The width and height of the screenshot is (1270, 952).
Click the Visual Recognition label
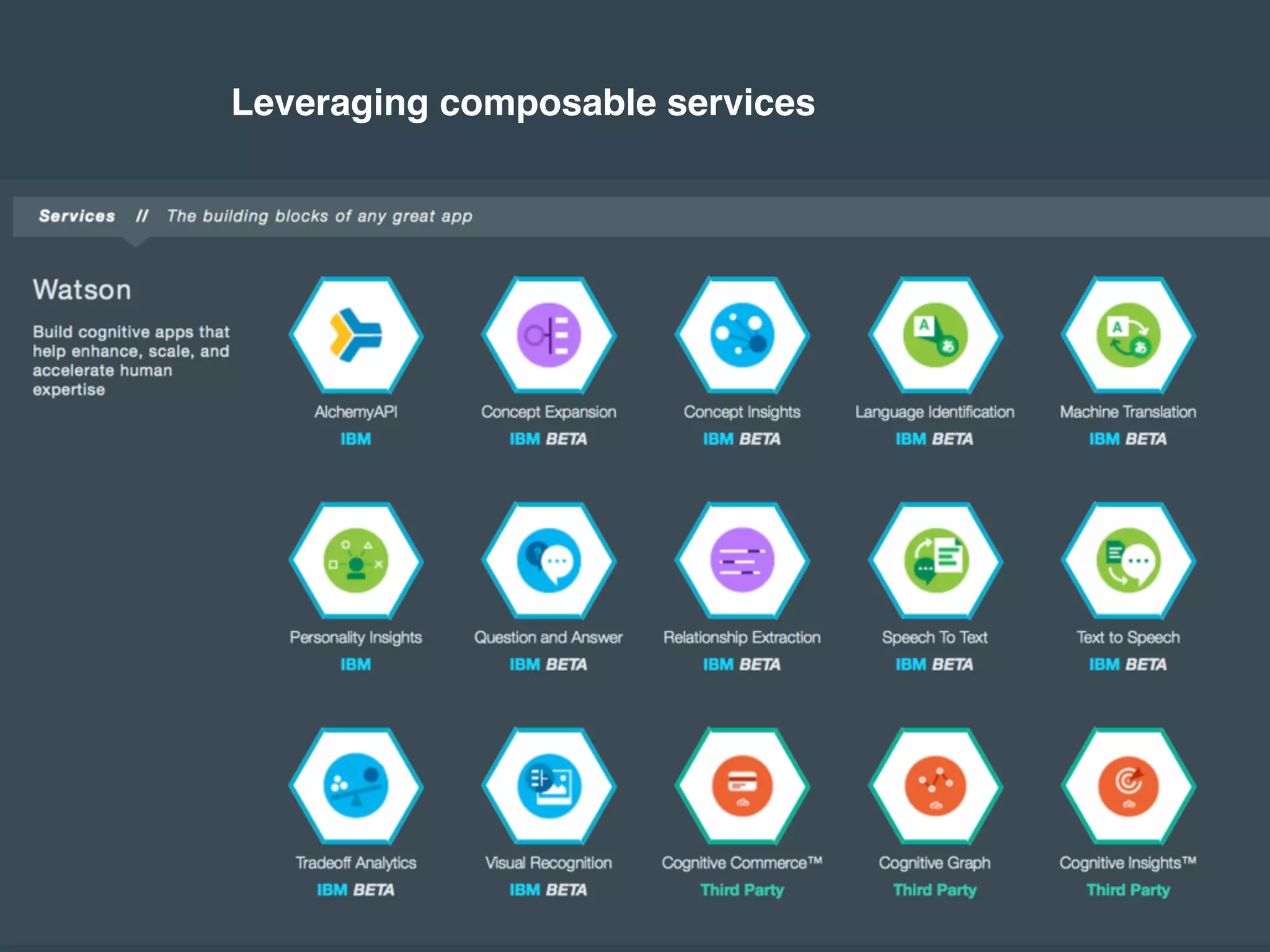click(x=549, y=863)
